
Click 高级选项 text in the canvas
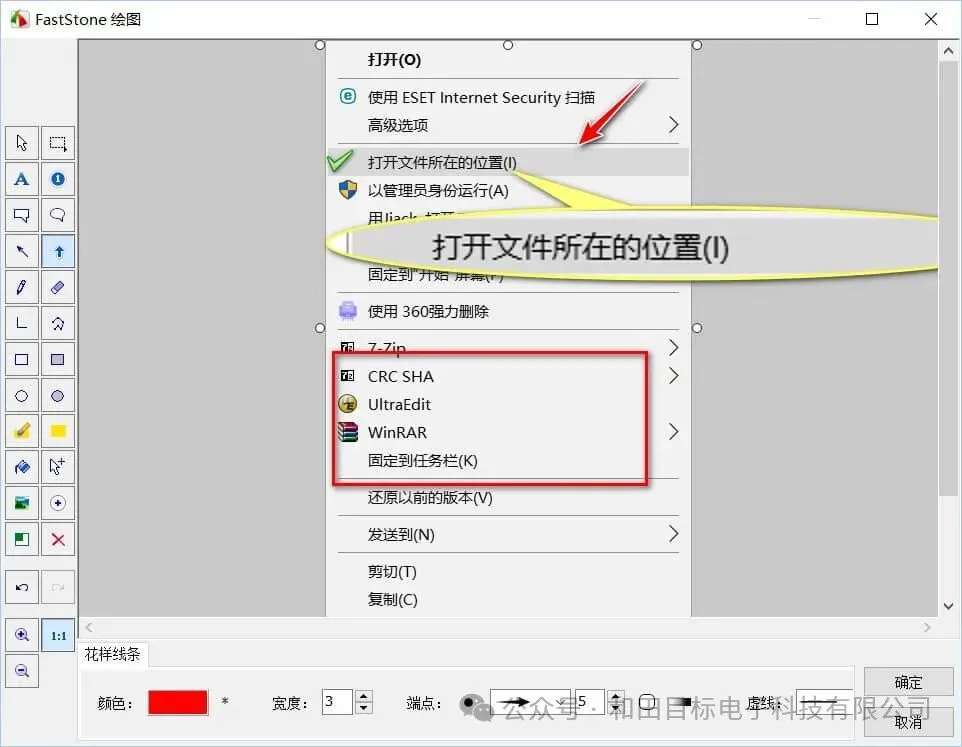[x=398, y=125]
